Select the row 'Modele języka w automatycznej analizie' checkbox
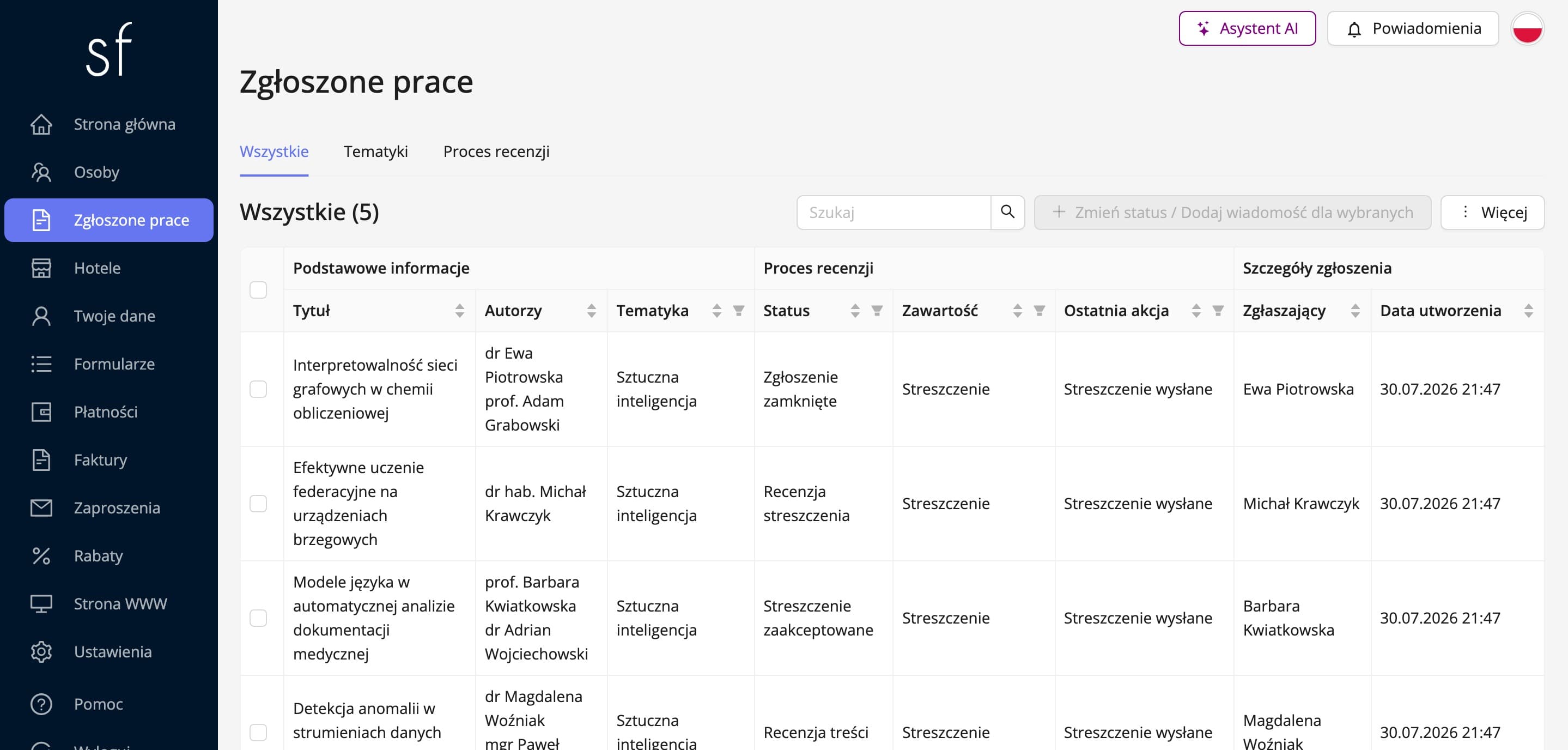Viewport: 1568px width, 750px height. pyautogui.click(x=258, y=618)
